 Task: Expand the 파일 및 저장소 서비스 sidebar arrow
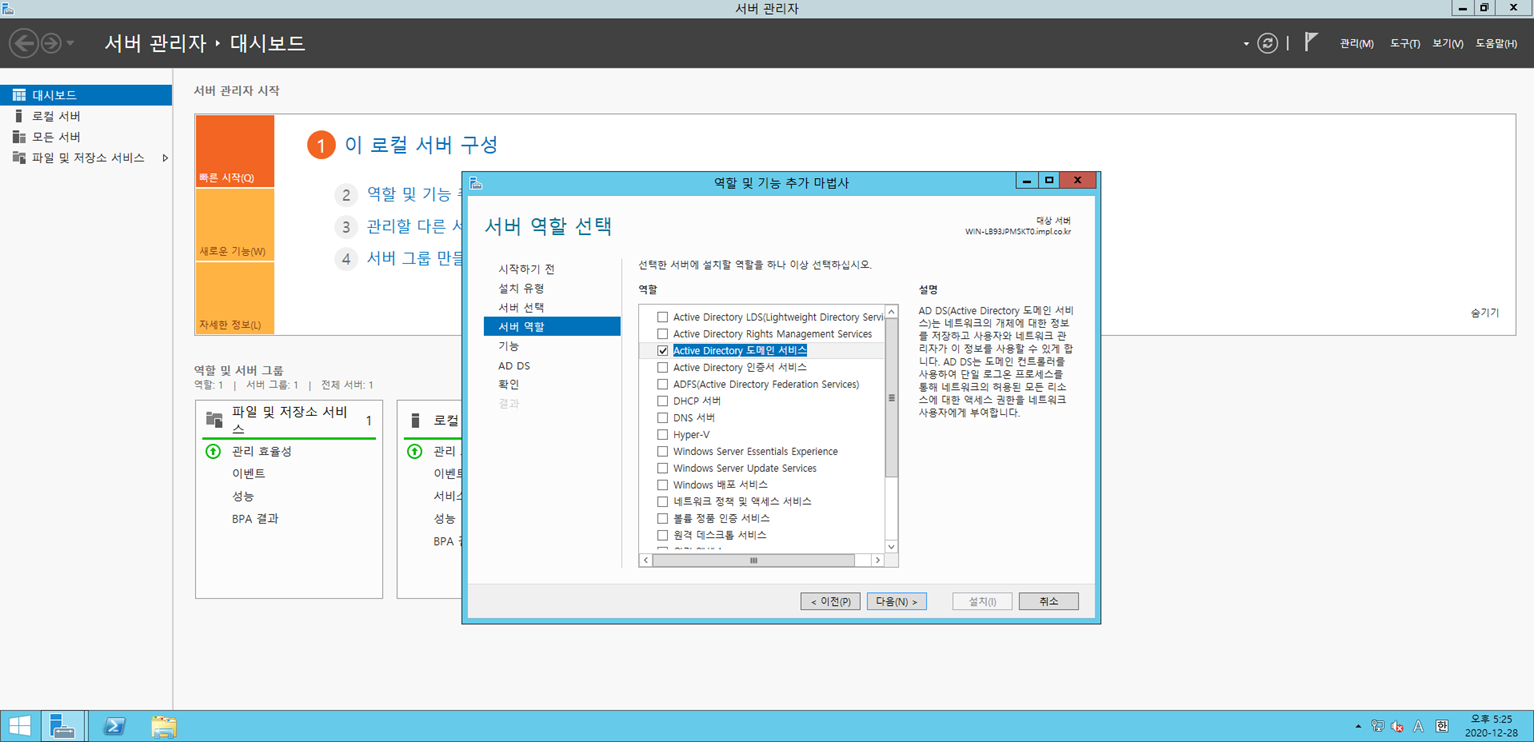(165, 158)
